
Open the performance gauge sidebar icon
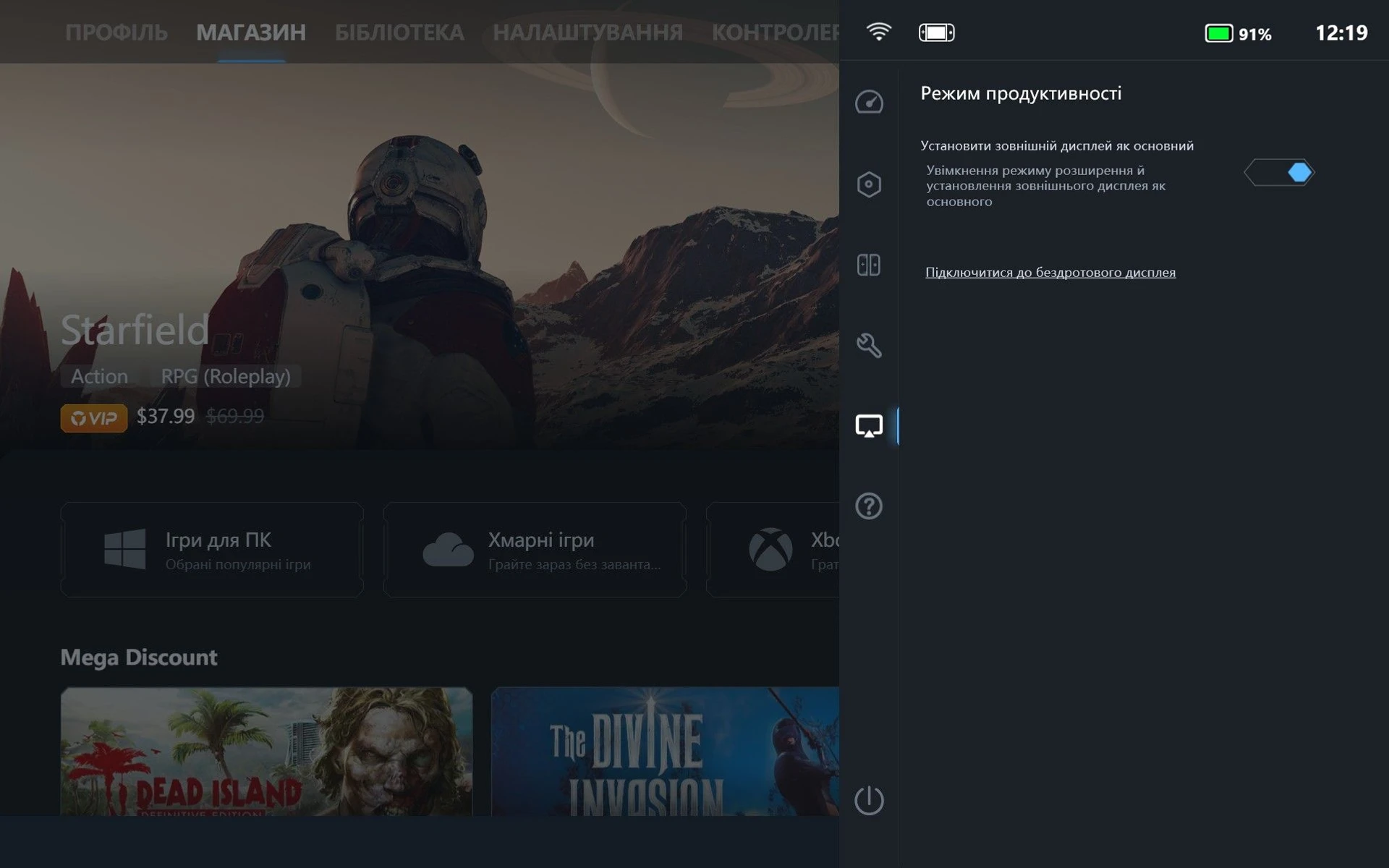coord(869,102)
